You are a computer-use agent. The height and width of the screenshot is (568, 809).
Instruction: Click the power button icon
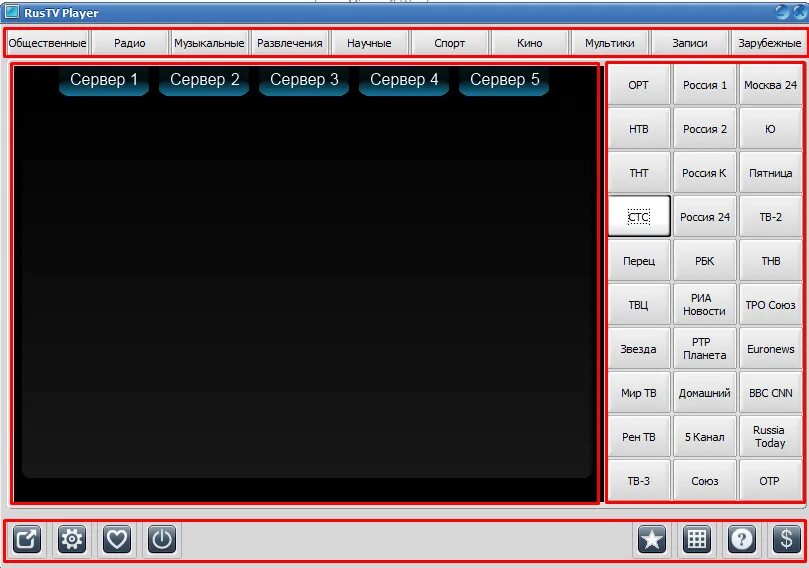[162, 539]
